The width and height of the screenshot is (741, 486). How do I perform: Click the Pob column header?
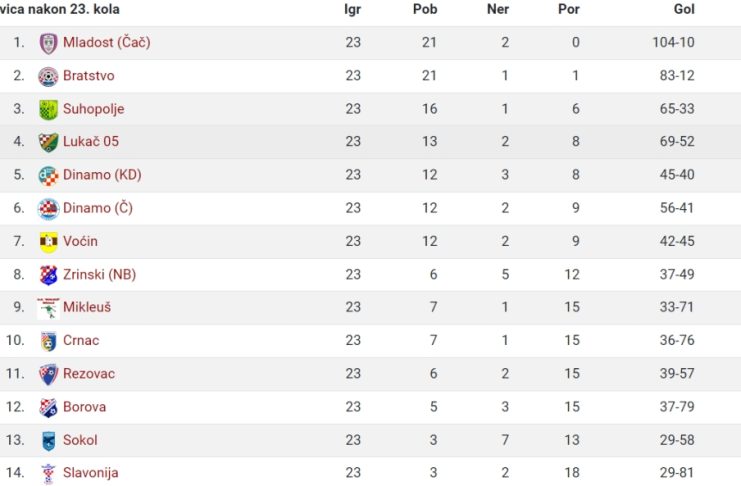pos(425,9)
